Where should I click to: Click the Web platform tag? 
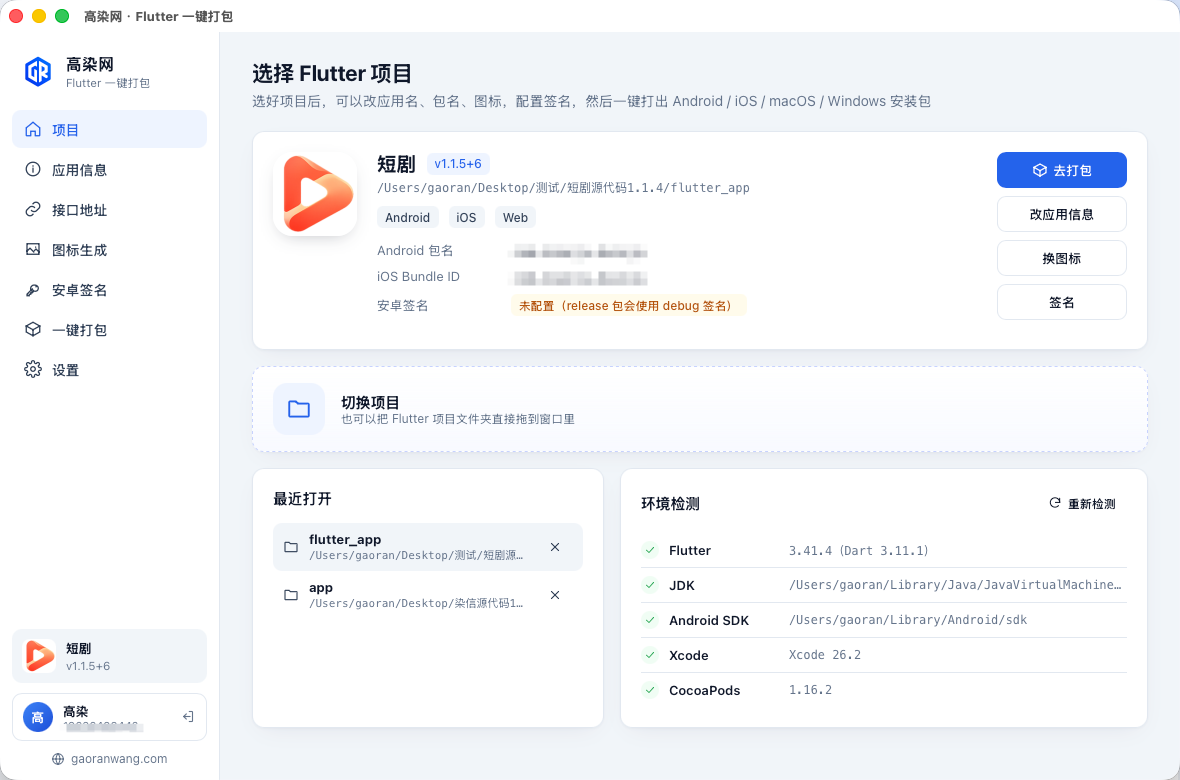pyautogui.click(x=515, y=218)
